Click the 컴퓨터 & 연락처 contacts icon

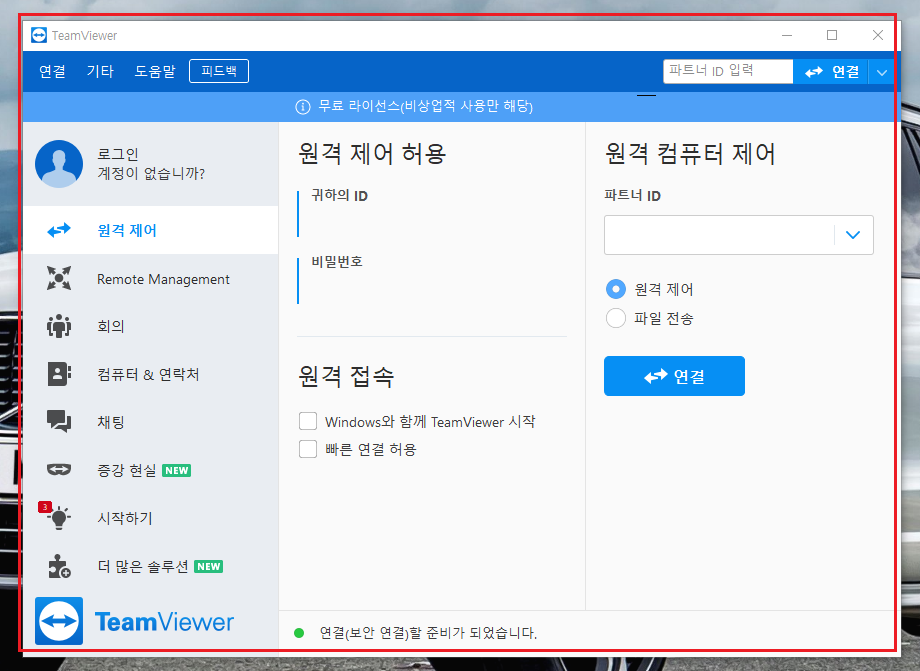(x=59, y=374)
